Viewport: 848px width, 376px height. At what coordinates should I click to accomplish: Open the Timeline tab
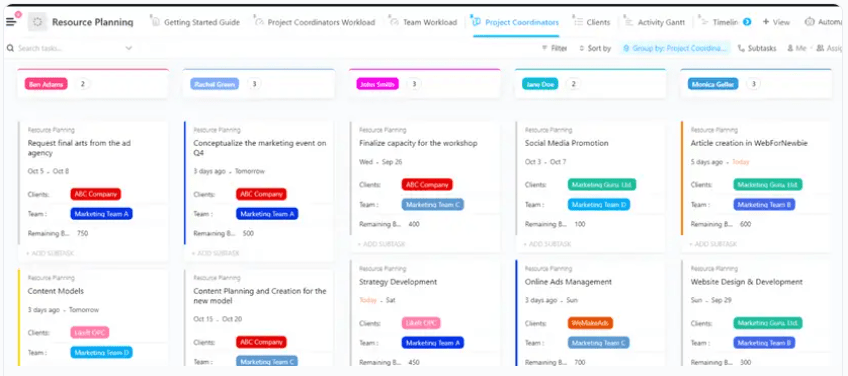point(719,22)
